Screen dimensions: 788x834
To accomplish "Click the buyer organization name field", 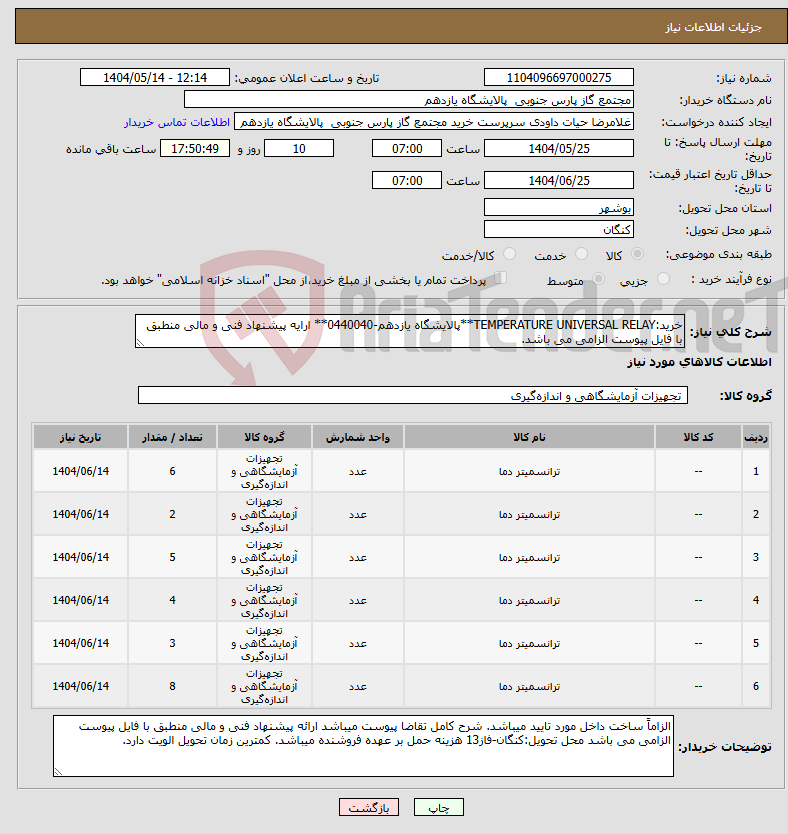I will (x=409, y=100).
